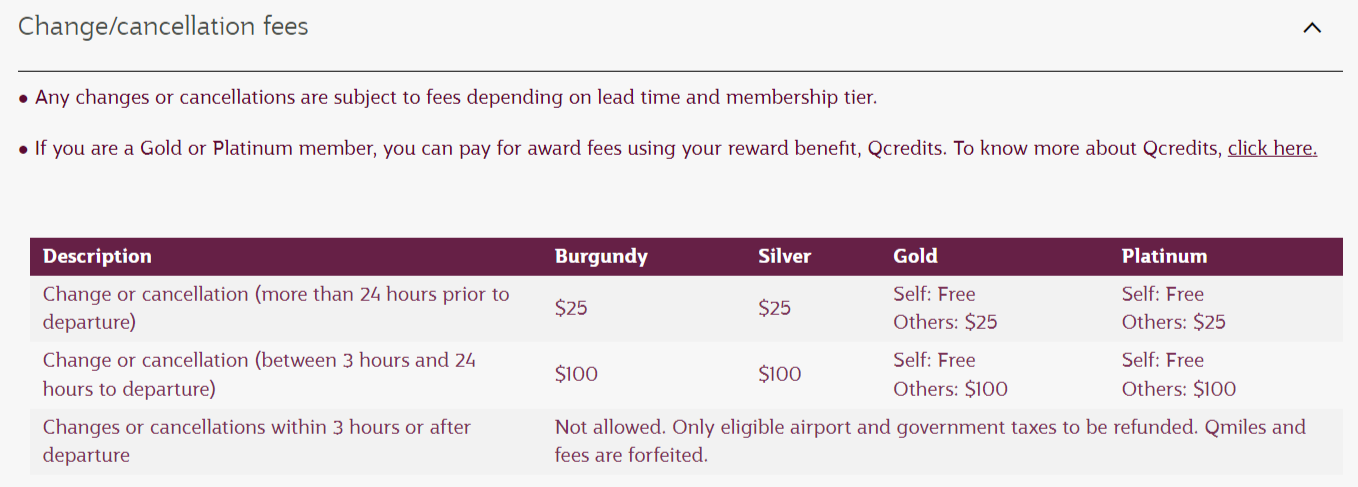The width and height of the screenshot is (1358, 487).
Task: Click the Silver $25 fee cell
Action: 774,308
